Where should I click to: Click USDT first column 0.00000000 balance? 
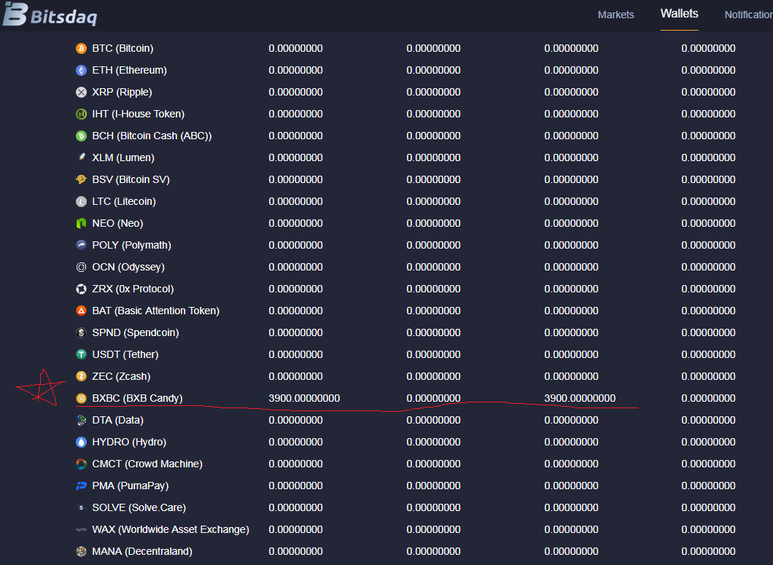[x=296, y=354]
